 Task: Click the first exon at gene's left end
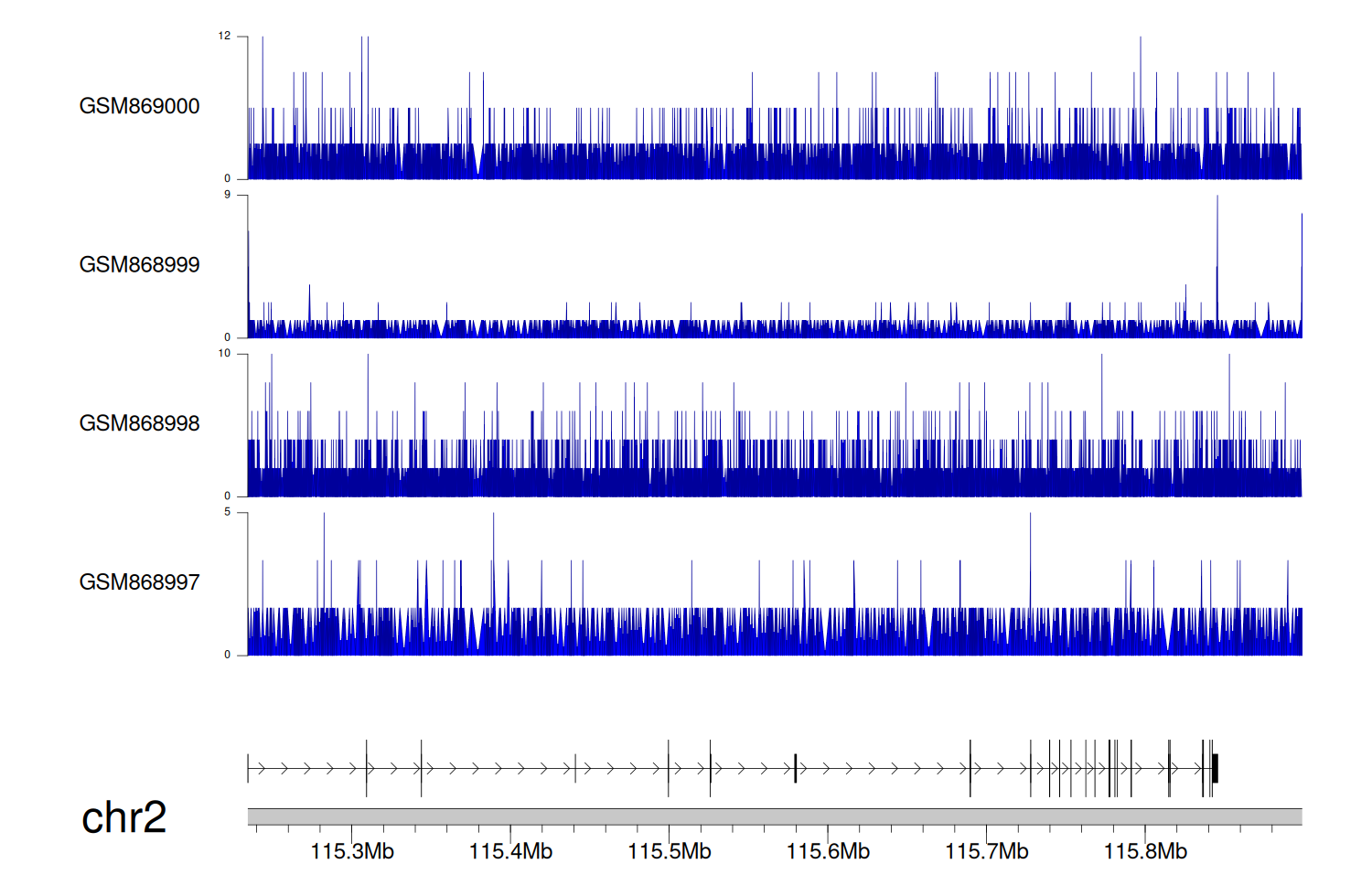coord(248,768)
